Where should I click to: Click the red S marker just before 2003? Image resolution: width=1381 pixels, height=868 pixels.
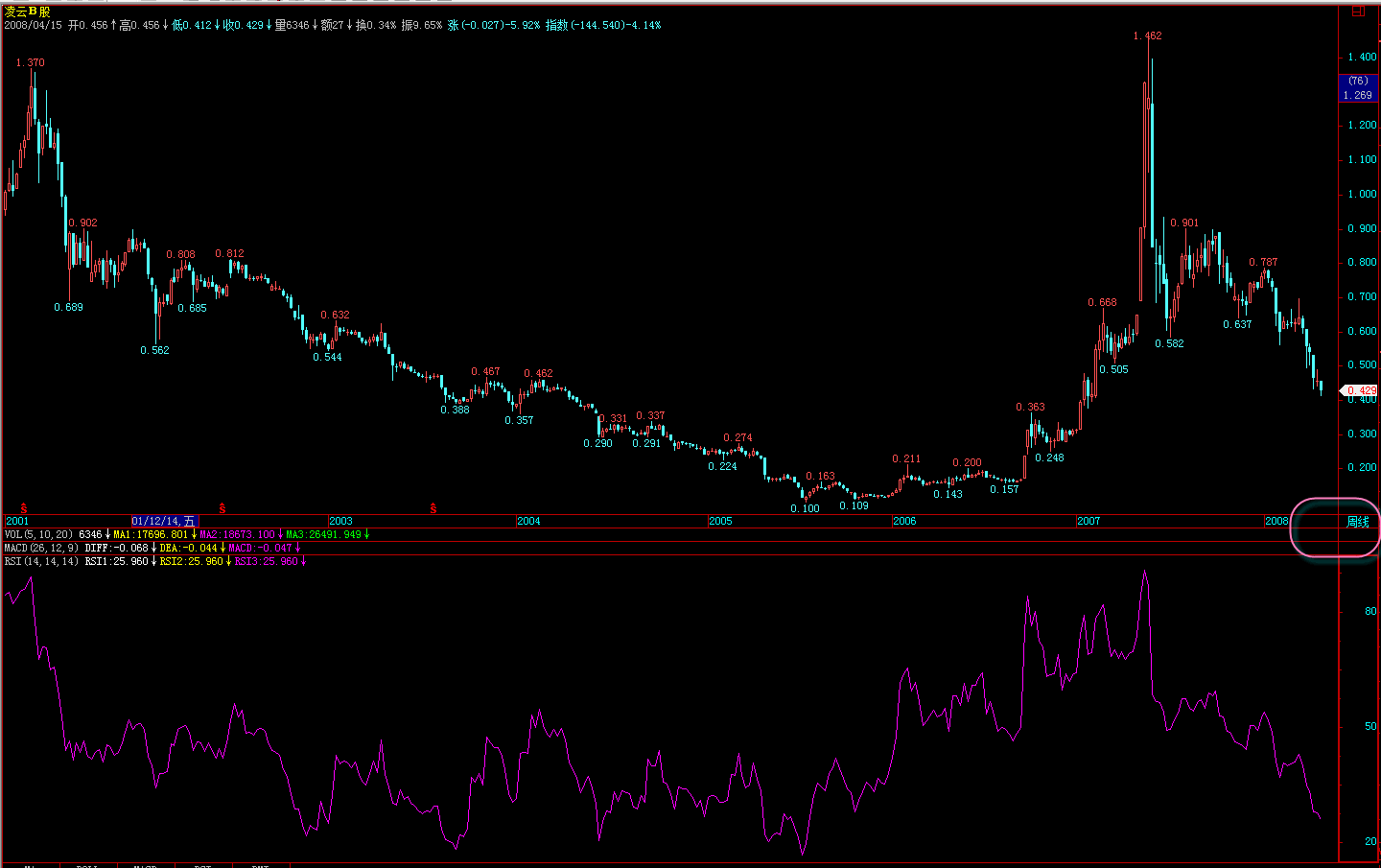[x=222, y=508]
